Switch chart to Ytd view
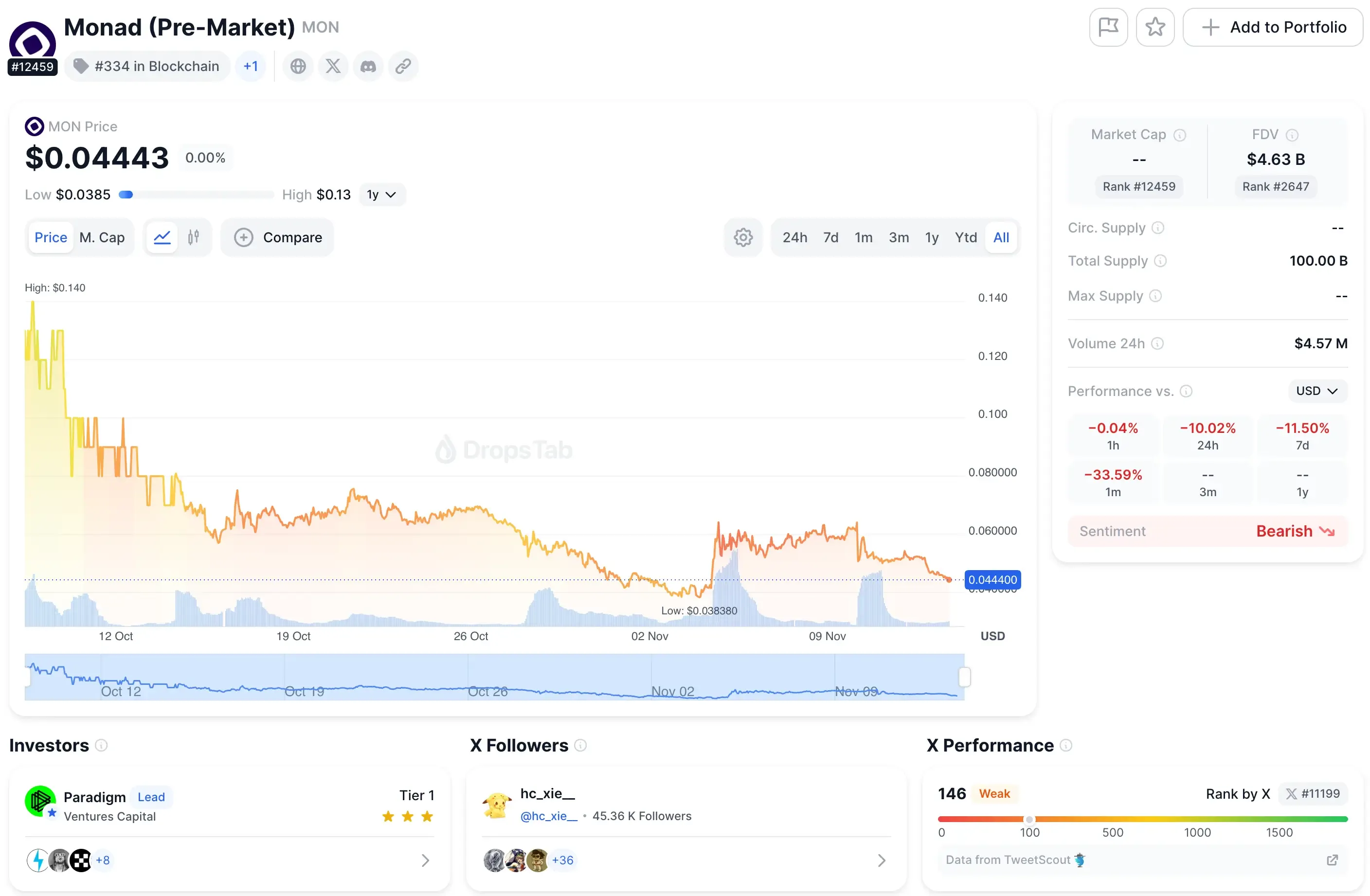Image resolution: width=1370 pixels, height=896 pixels. pyautogui.click(x=965, y=236)
